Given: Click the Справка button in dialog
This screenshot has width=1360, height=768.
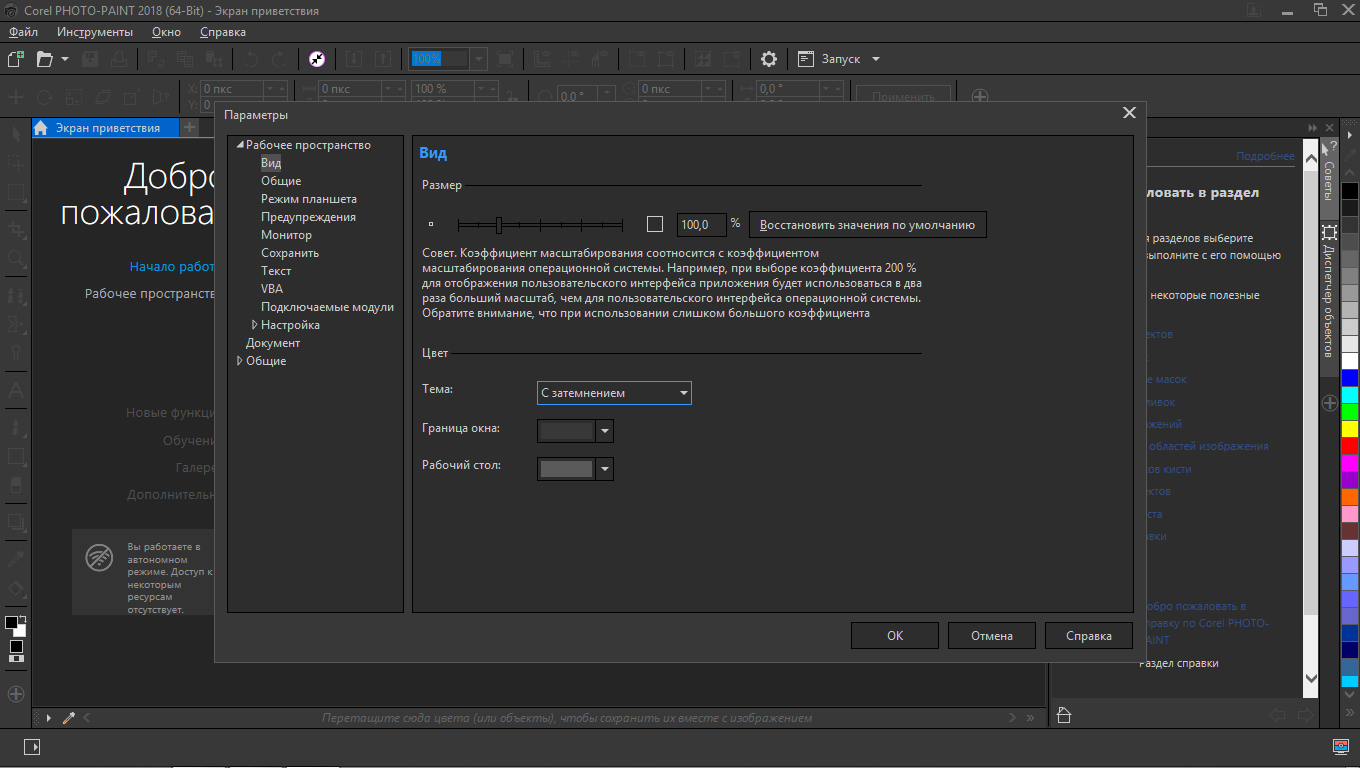Looking at the screenshot, I should coord(1089,635).
